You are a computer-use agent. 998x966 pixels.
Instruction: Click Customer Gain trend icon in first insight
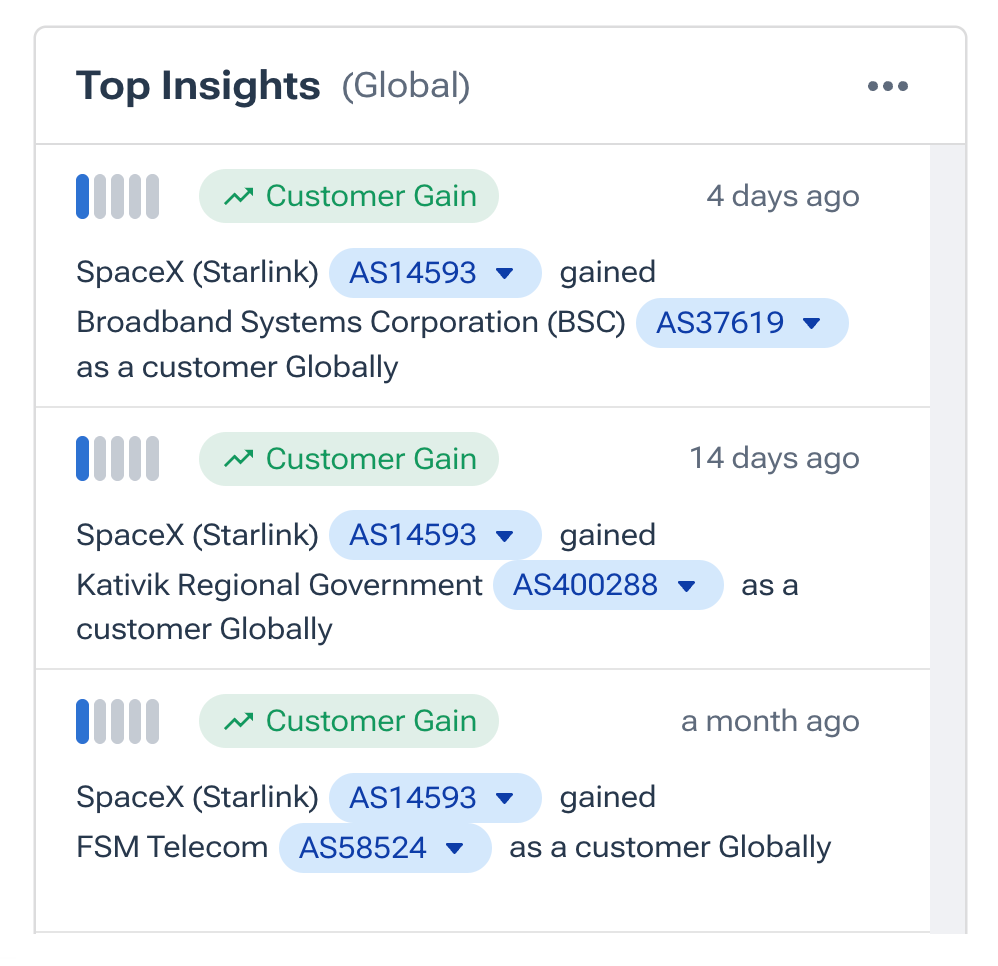pyautogui.click(x=239, y=196)
